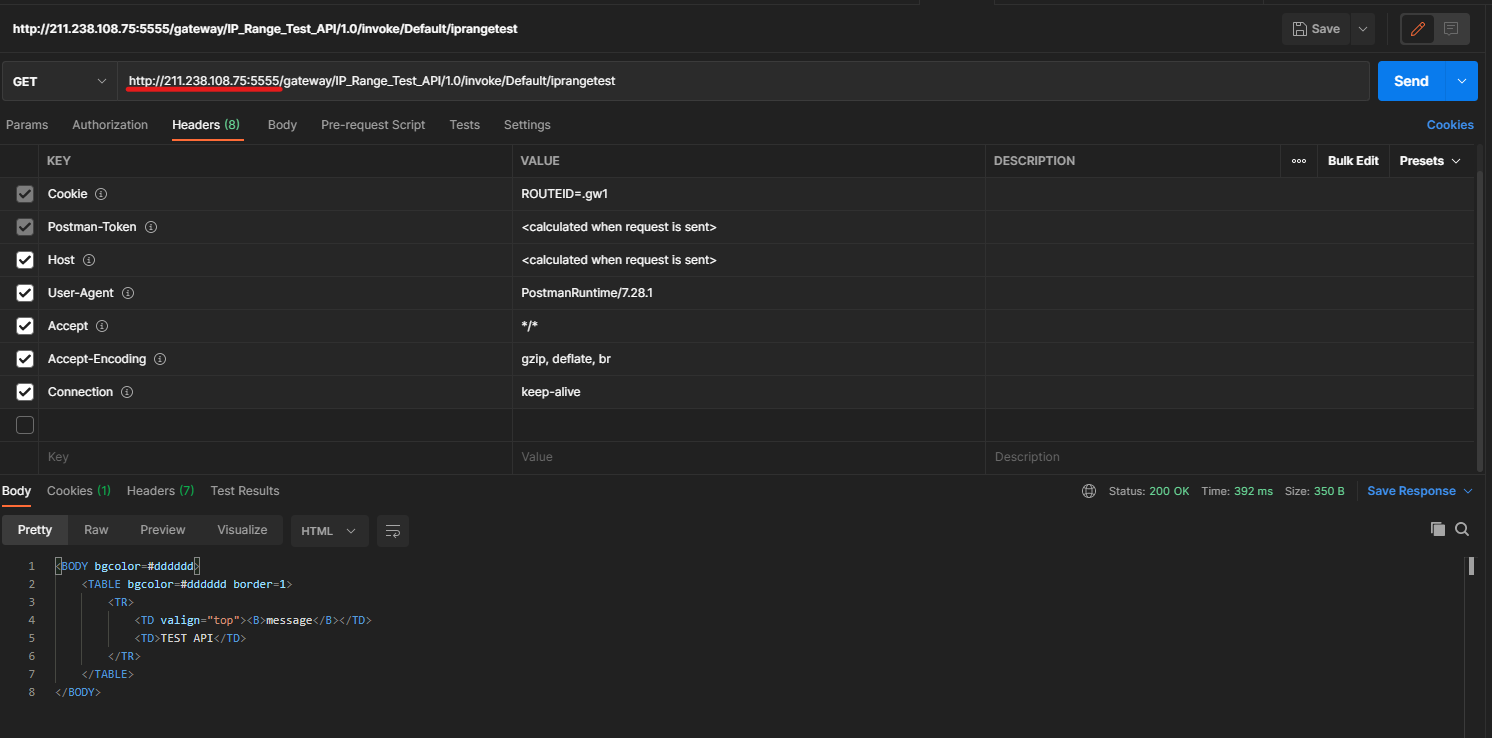Expand the HTML format dropdown
Image resolution: width=1492 pixels, height=738 pixels.
(x=329, y=531)
